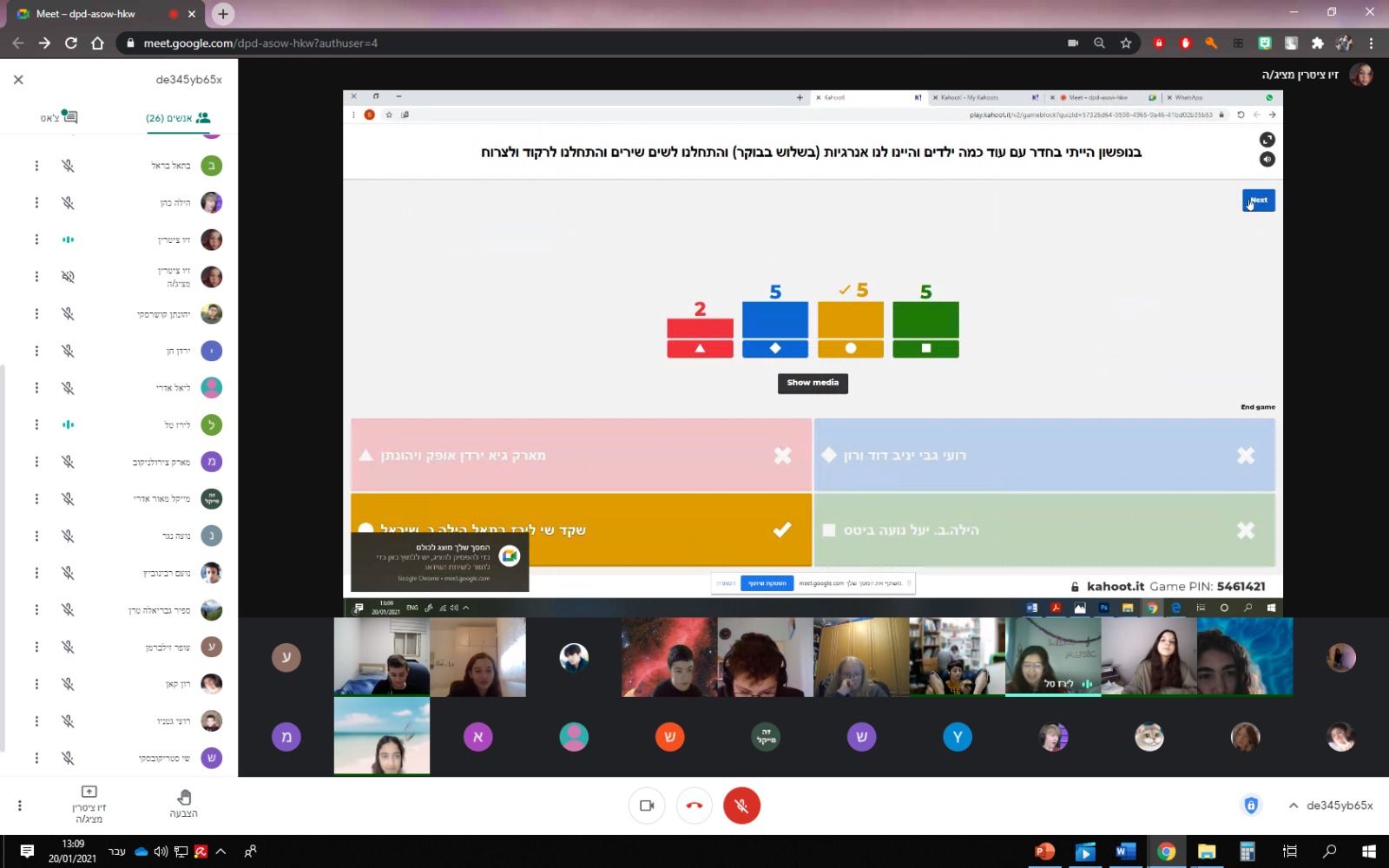This screenshot has height=868, width=1389.
Task: Open the meeting safety shield icon
Action: point(1251,806)
